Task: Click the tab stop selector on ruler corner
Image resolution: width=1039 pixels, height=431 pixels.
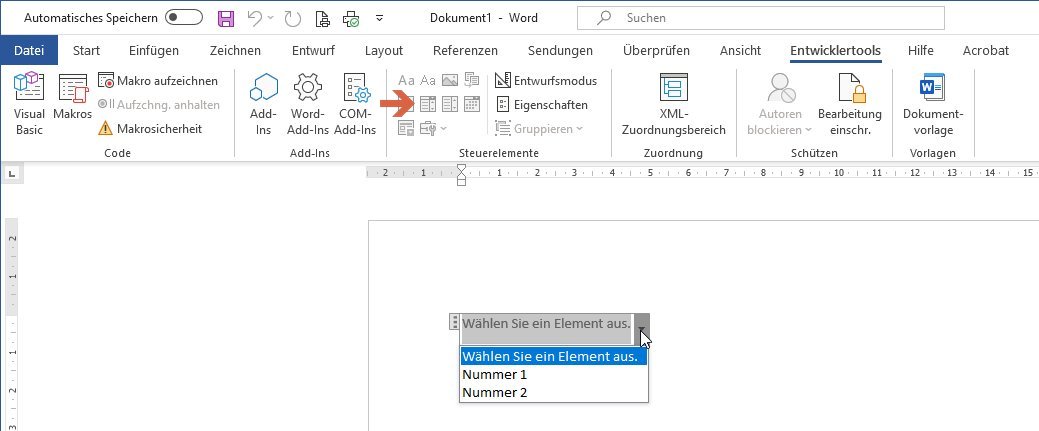Action: point(13,174)
